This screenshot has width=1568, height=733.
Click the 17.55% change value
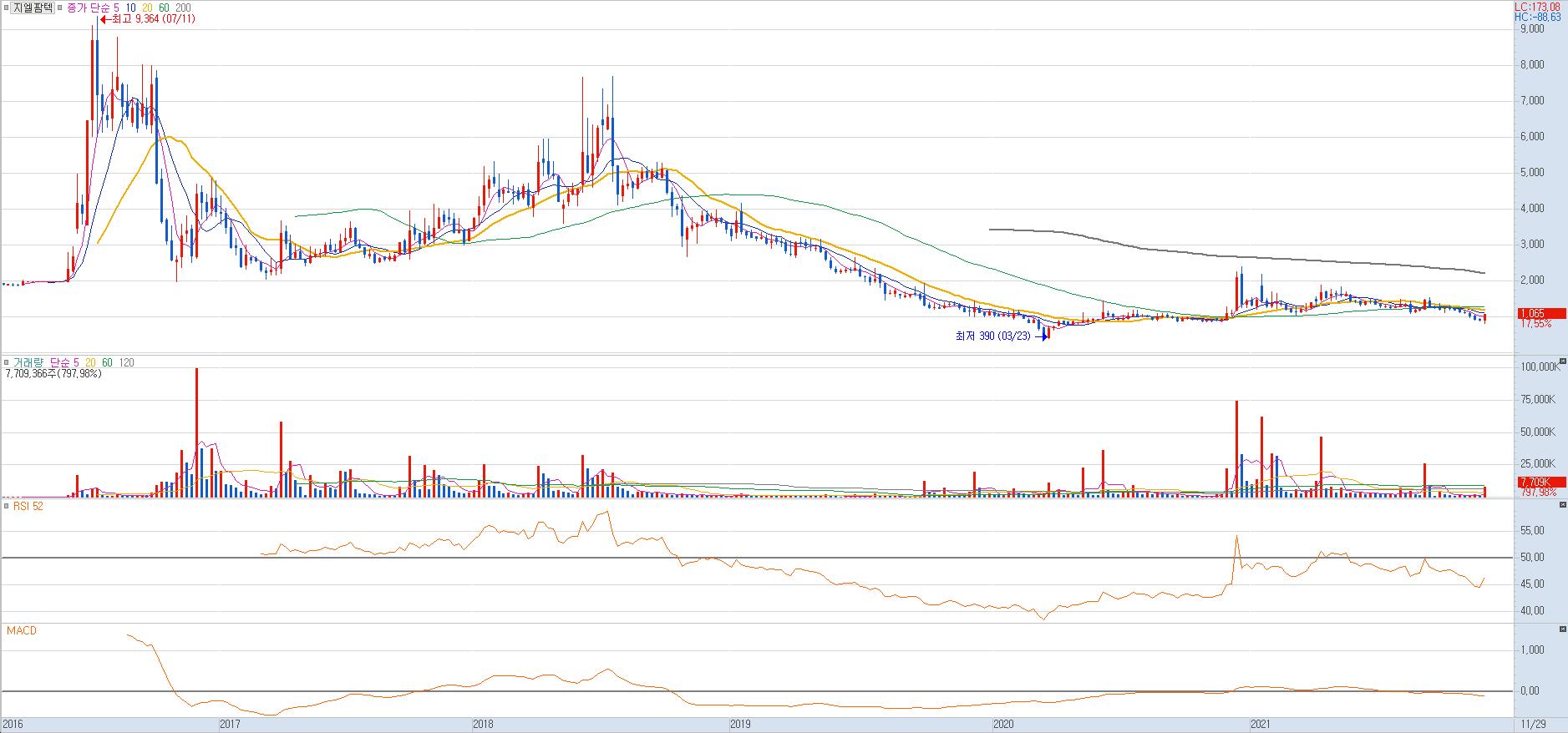(x=1535, y=324)
